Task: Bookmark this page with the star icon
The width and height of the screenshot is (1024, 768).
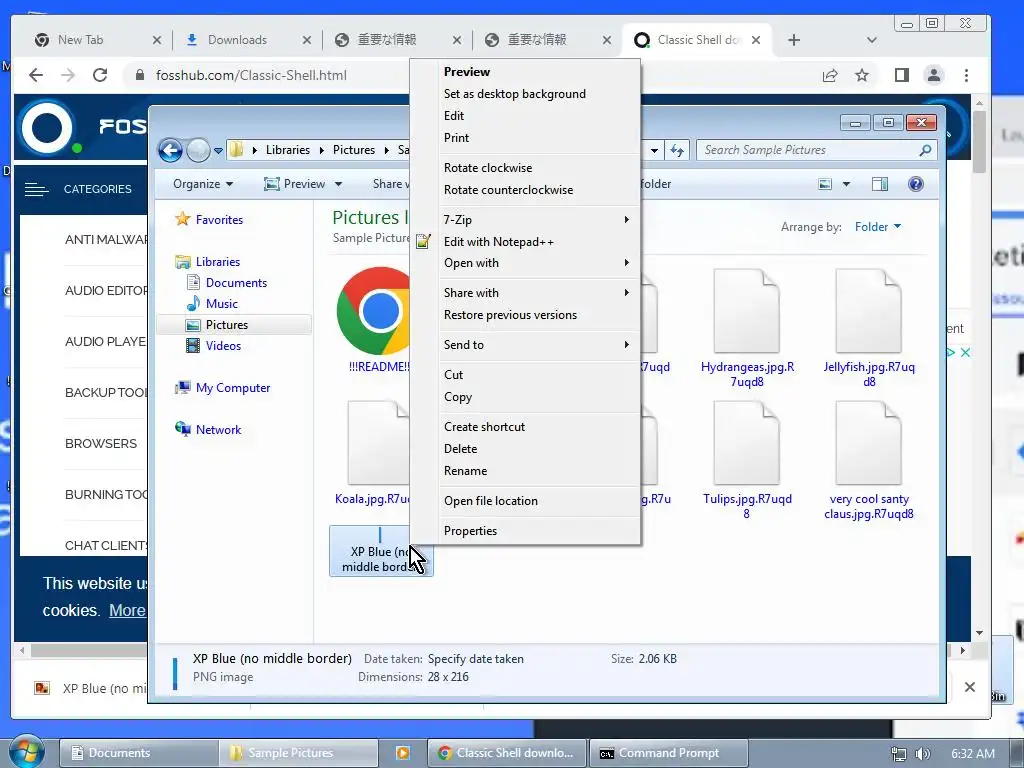Action: (x=862, y=75)
